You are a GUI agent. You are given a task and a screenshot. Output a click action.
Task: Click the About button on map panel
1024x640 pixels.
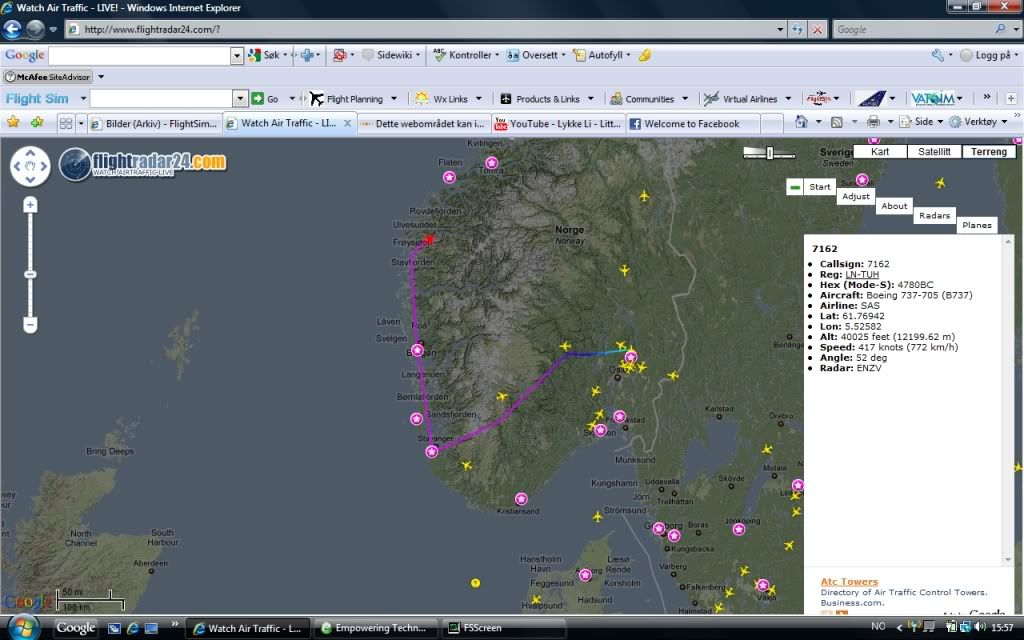[x=894, y=206]
